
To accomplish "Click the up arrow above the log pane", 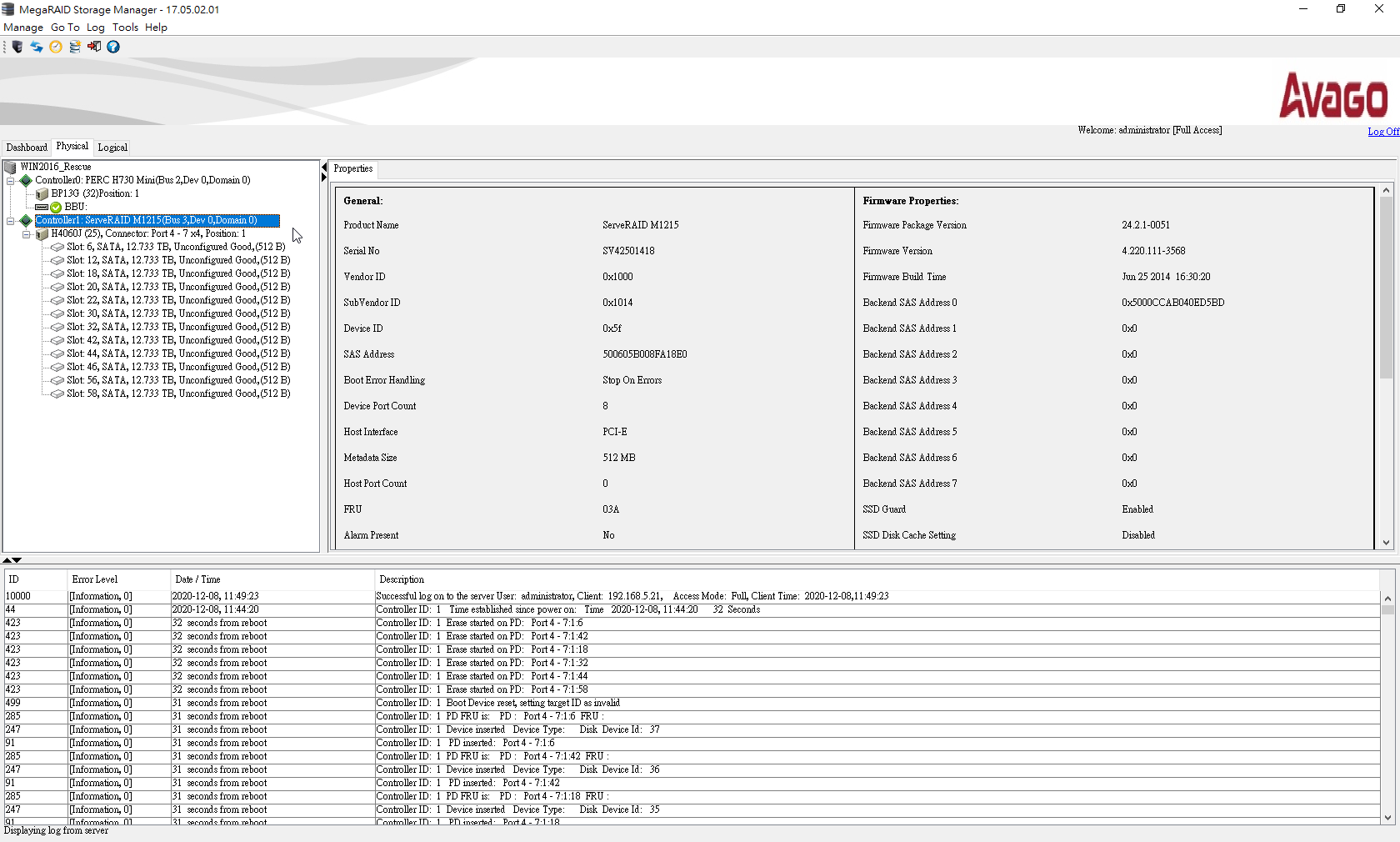I will pyautogui.click(x=7, y=560).
